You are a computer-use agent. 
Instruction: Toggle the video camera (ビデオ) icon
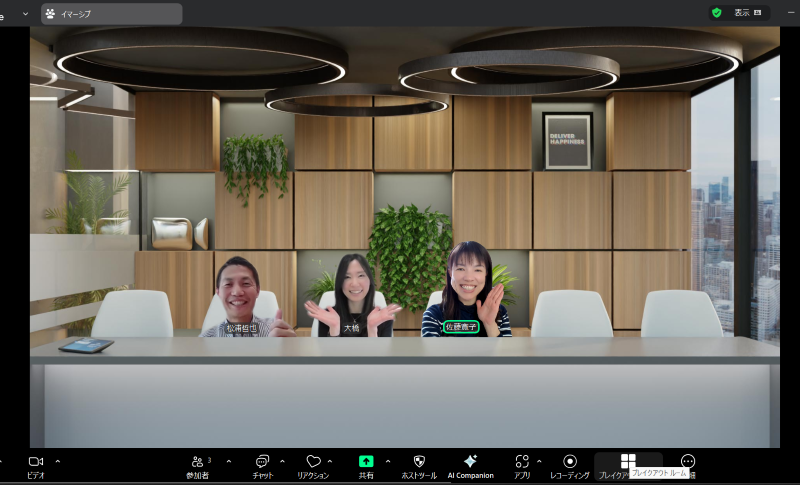37,462
